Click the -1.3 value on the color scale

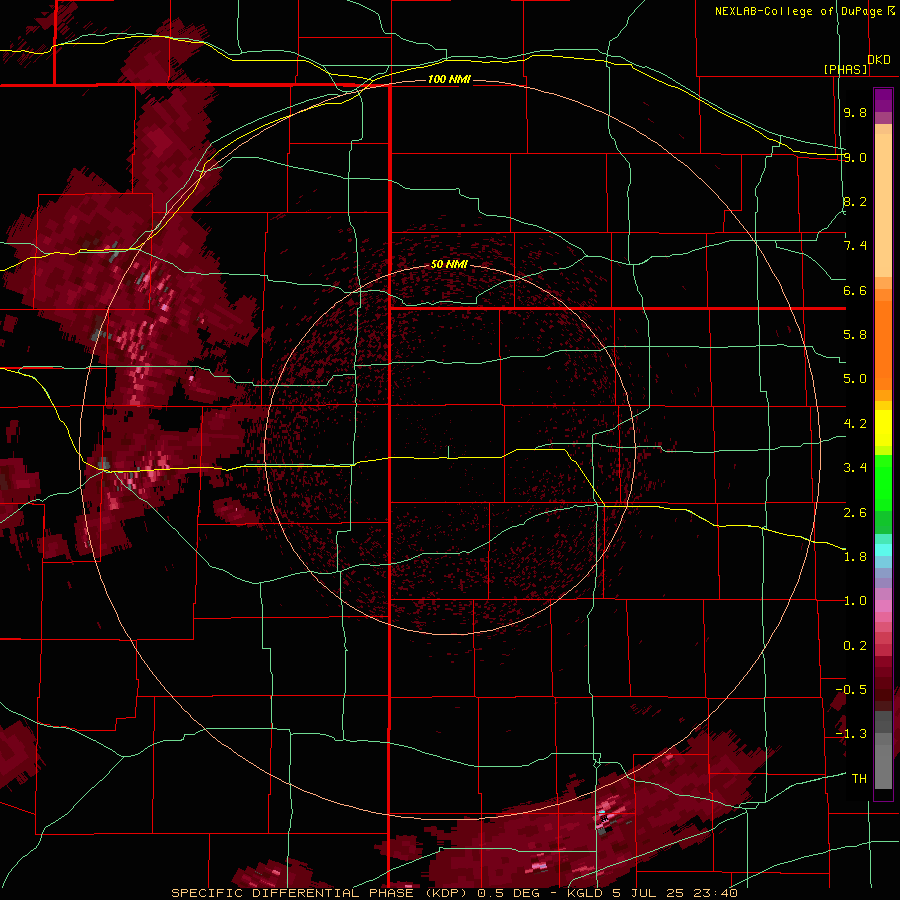pos(851,734)
